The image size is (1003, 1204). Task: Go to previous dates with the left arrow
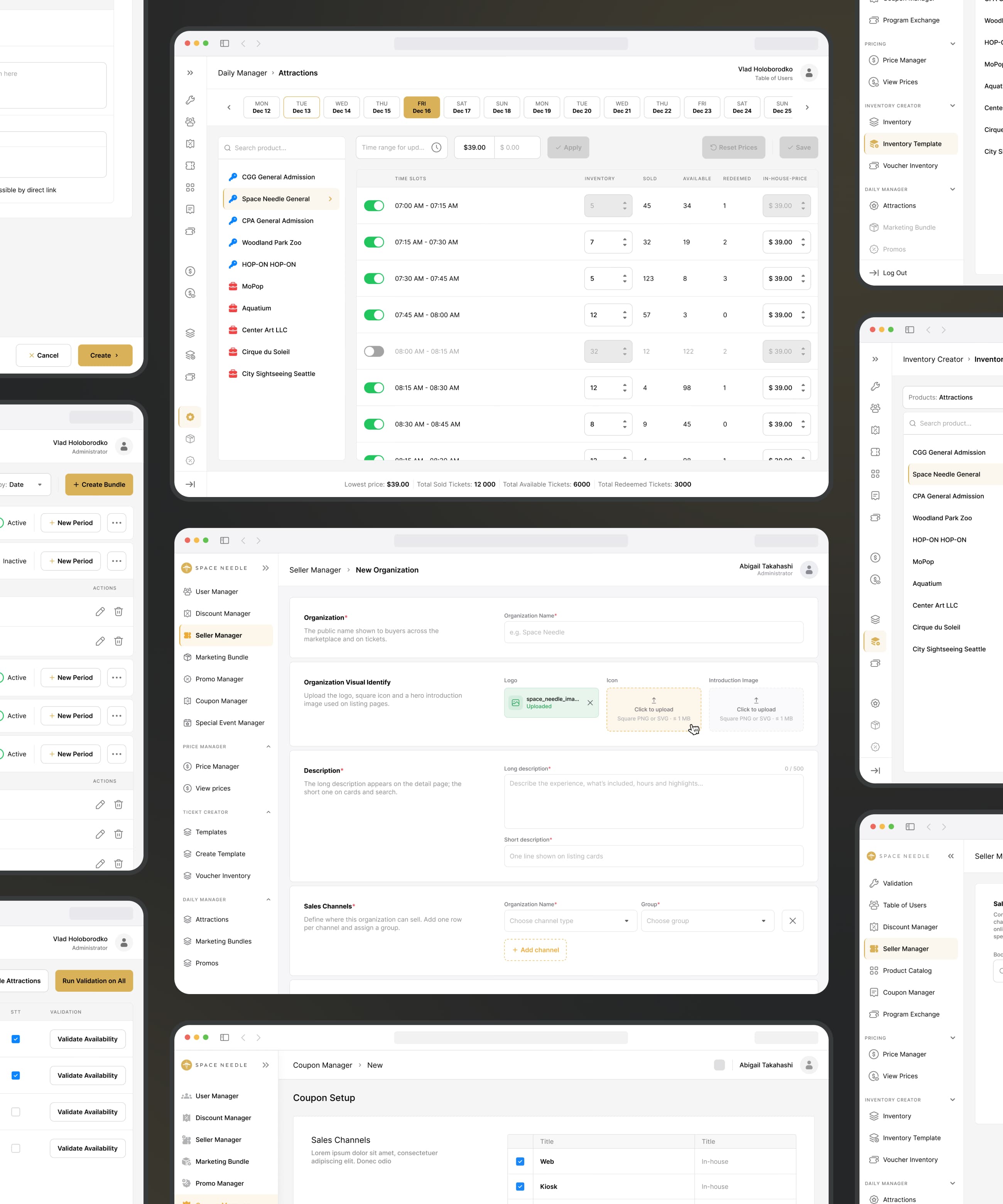tap(229, 107)
